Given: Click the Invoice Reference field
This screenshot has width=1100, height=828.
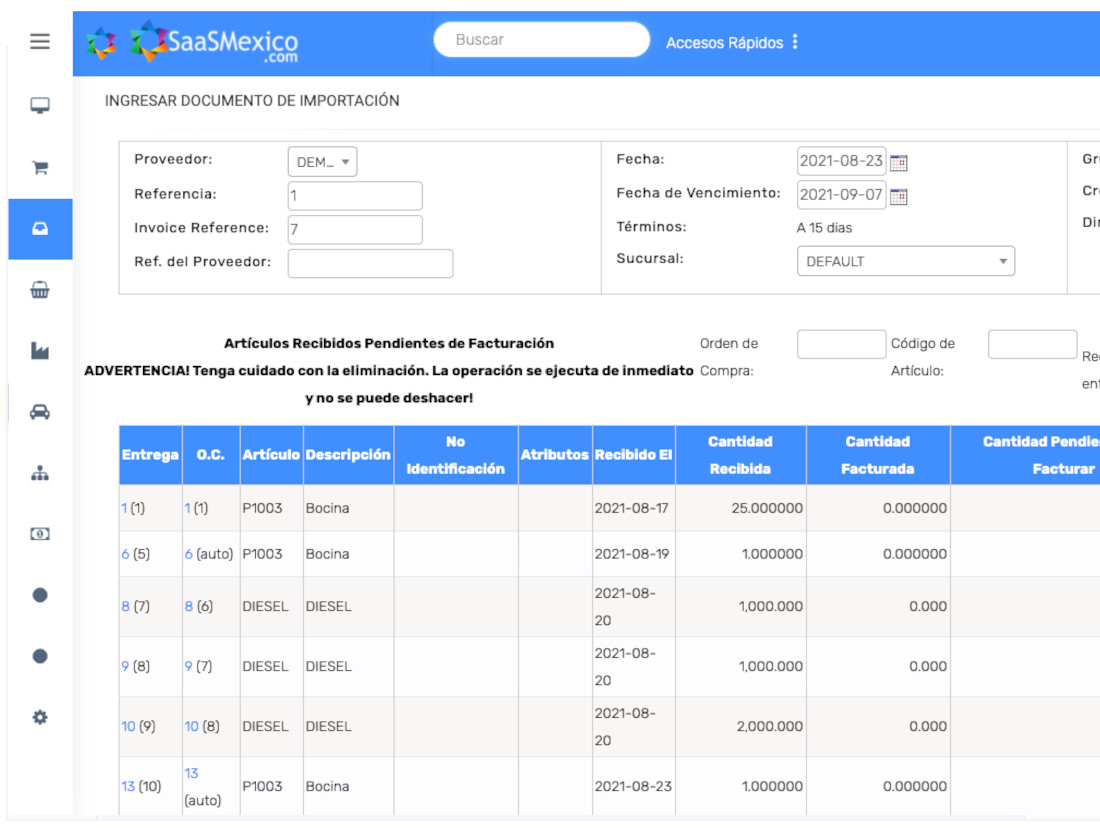Looking at the screenshot, I should [355, 229].
